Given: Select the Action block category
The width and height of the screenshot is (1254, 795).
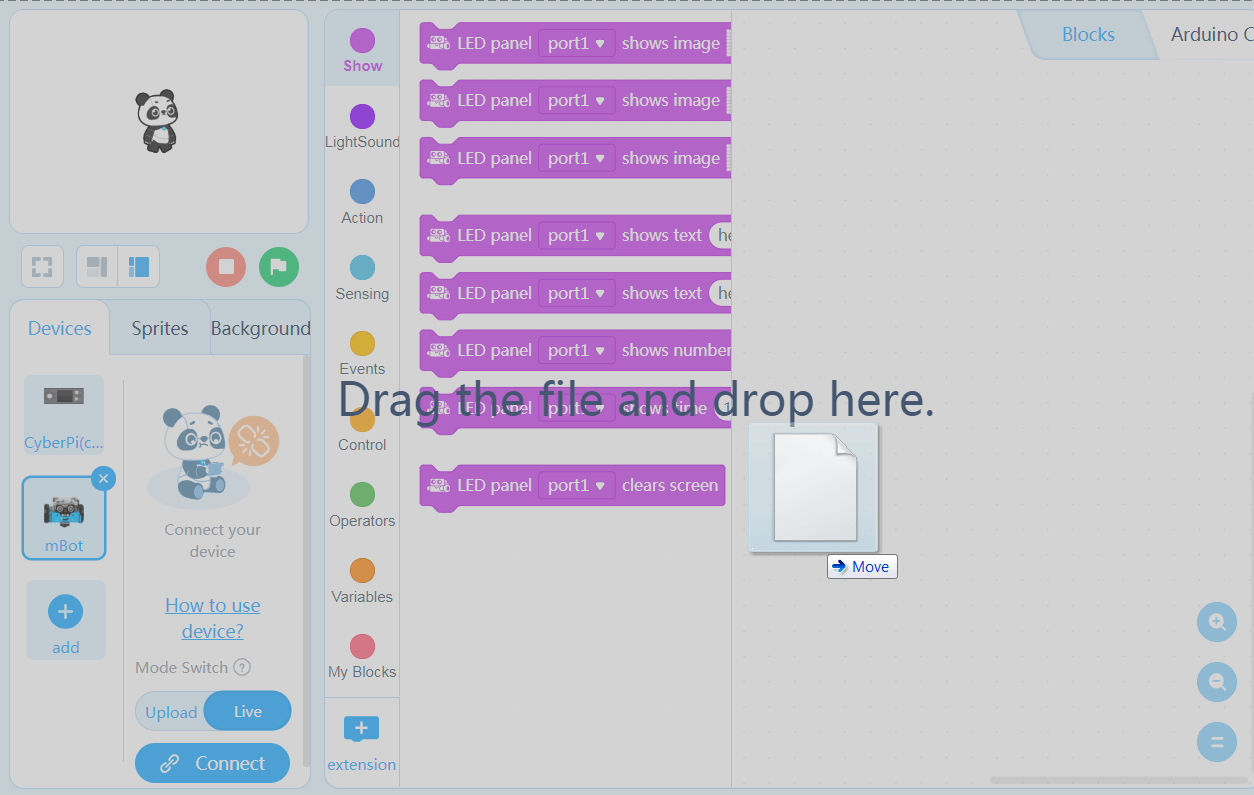Looking at the screenshot, I should point(361,200).
